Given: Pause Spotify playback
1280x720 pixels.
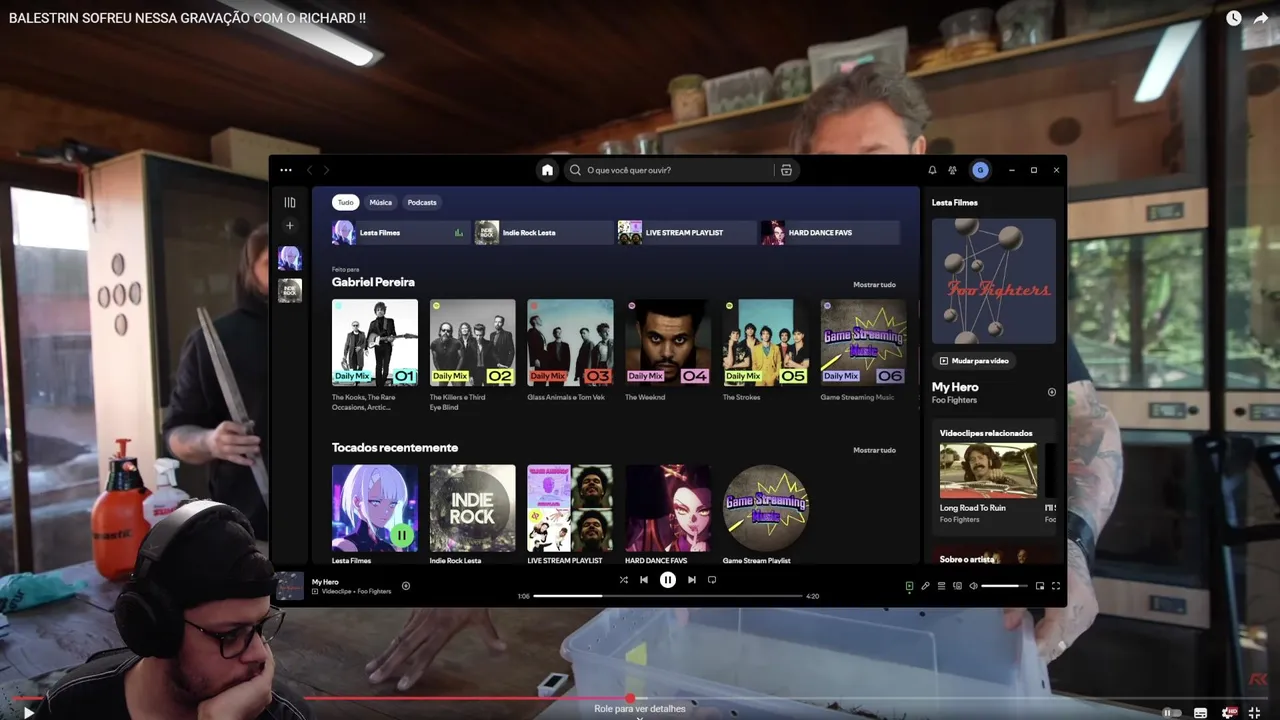Looking at the screenshot, I should (x=668, y=580).
